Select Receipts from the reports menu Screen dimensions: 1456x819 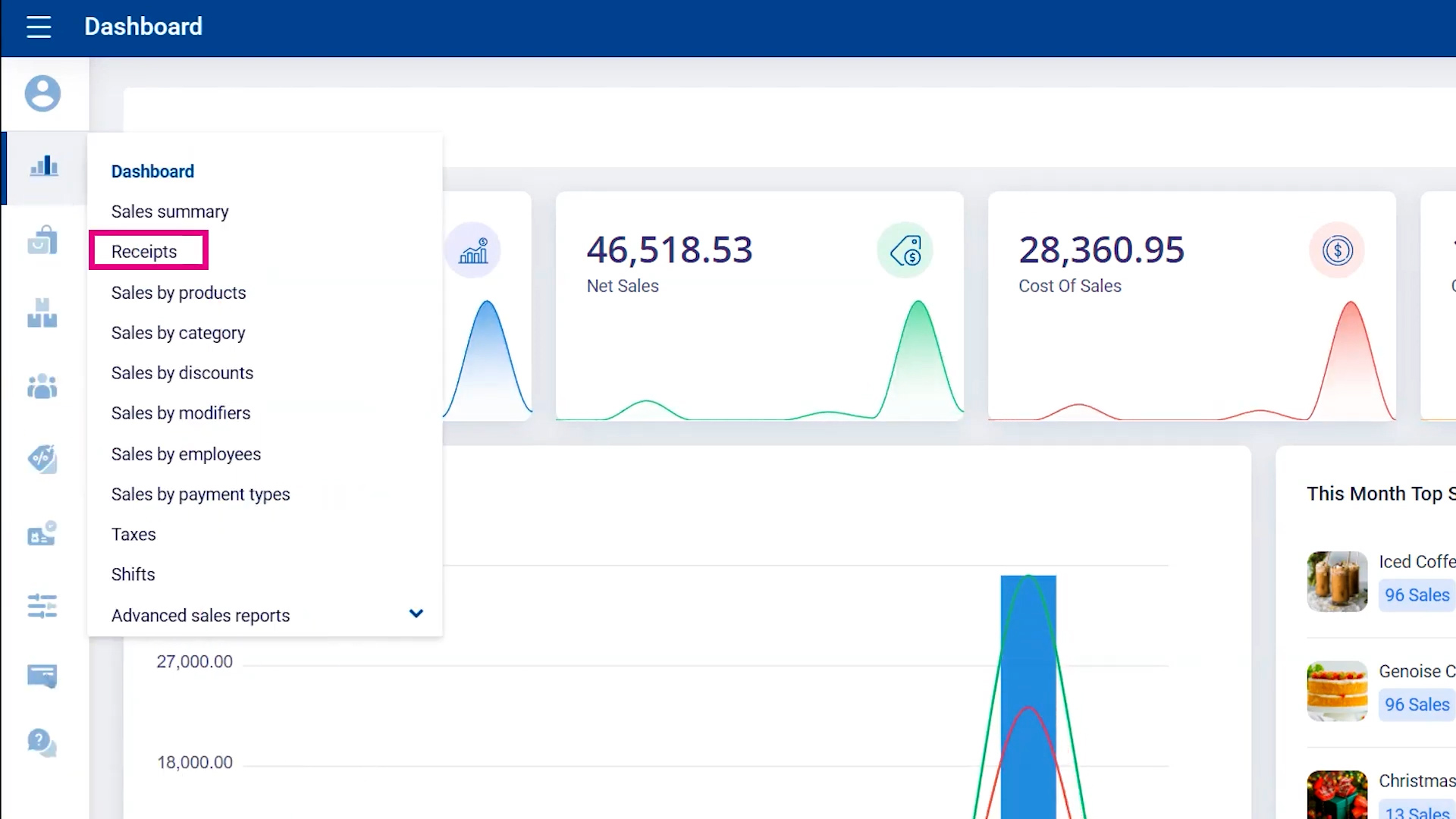coord(144,252)
